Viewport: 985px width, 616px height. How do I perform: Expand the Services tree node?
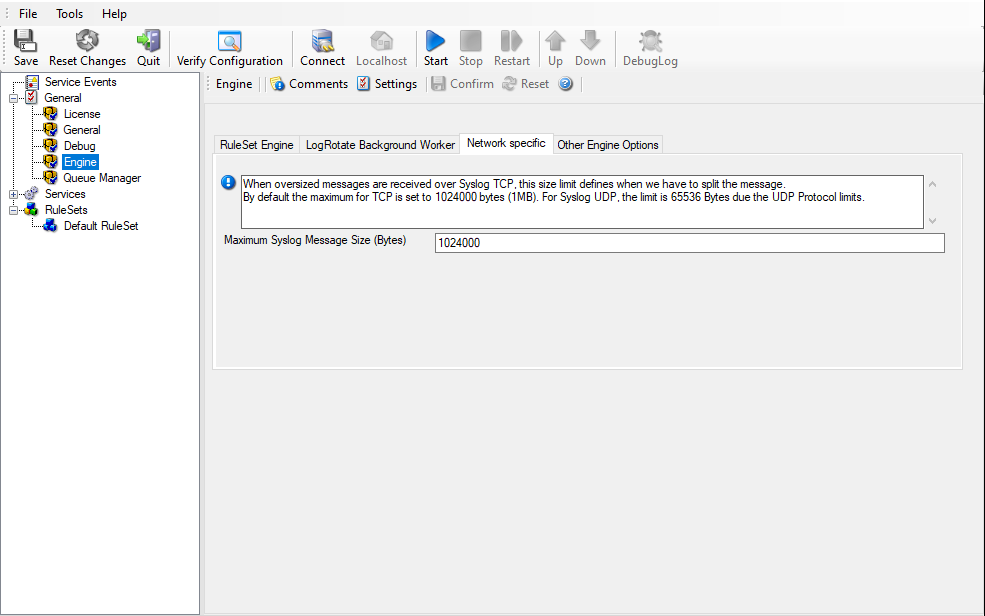click(14, 194)
